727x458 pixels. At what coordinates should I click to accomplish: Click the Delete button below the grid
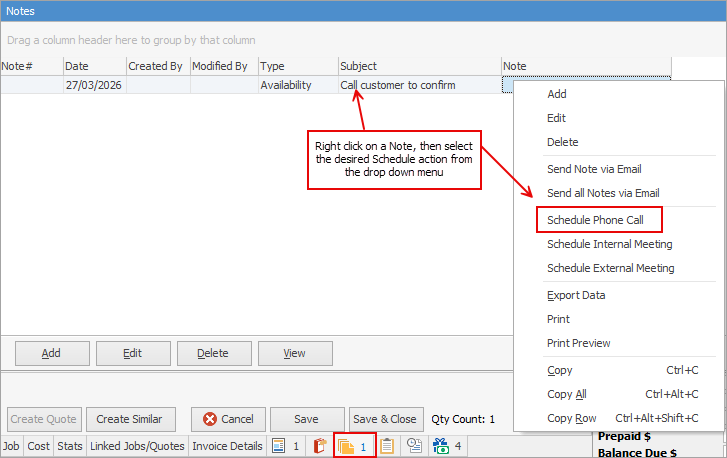[214, 353]
